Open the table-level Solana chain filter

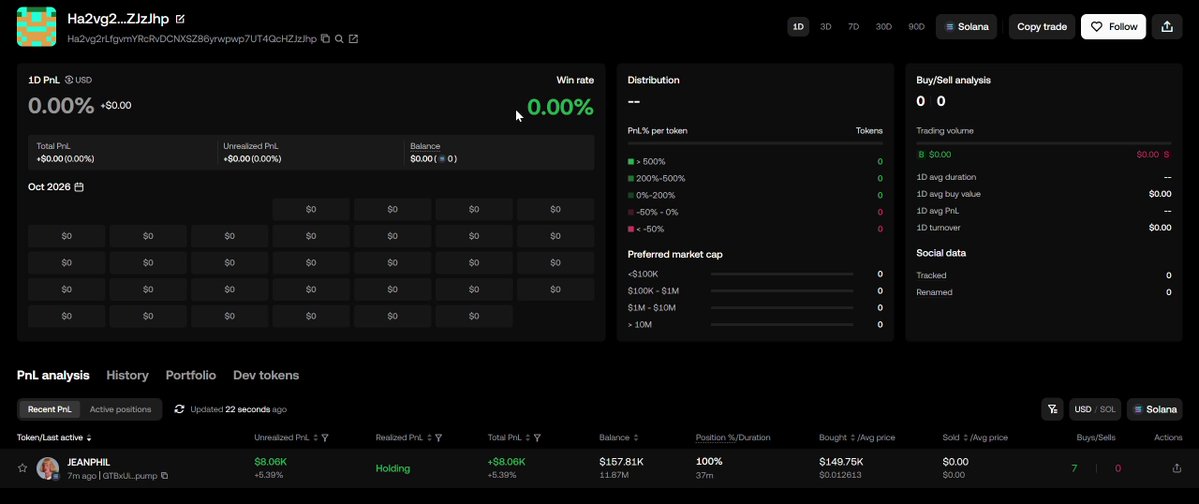tap(1155, 409)
